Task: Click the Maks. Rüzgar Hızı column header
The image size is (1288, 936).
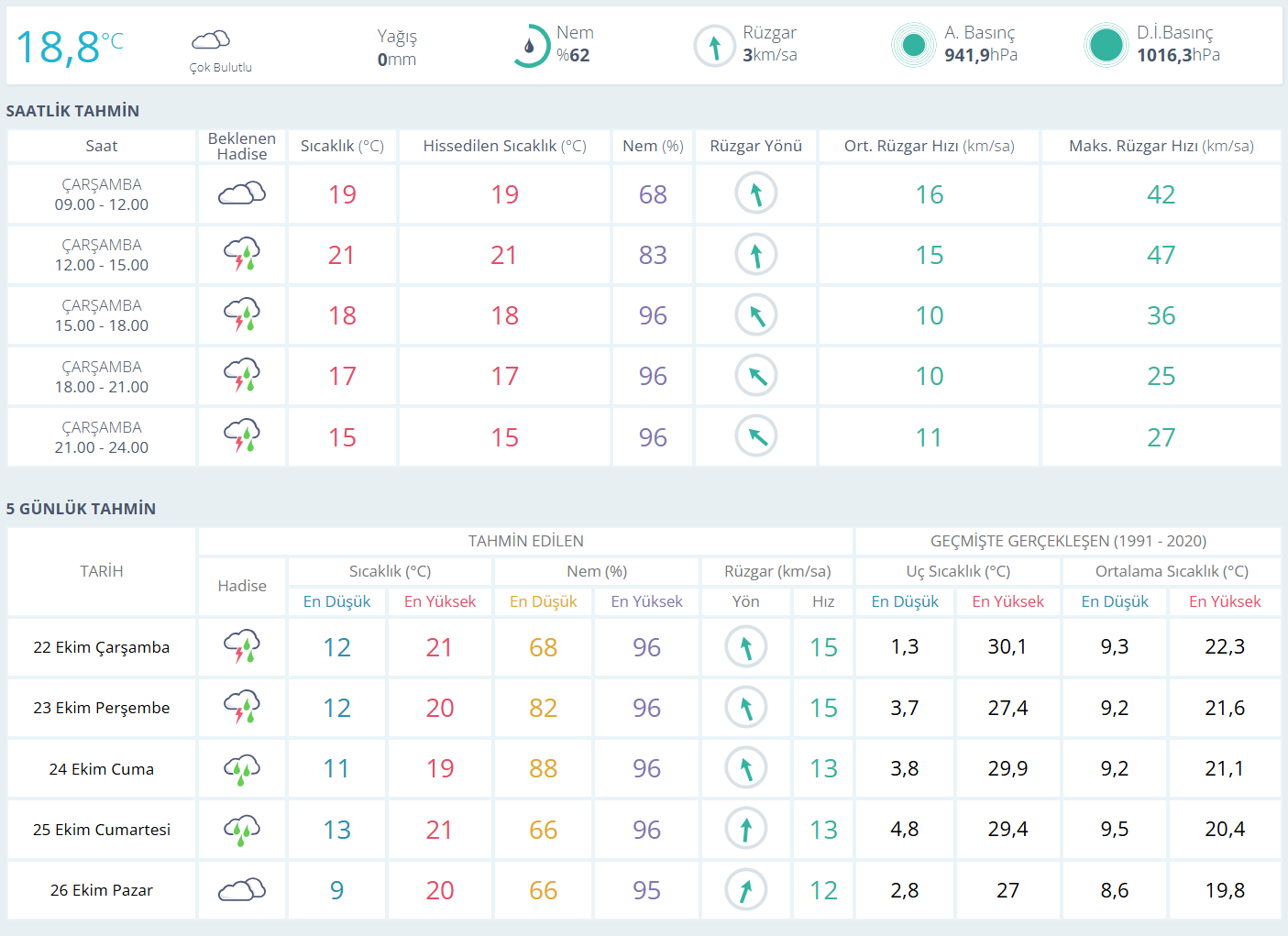Action: (1161, 146)
